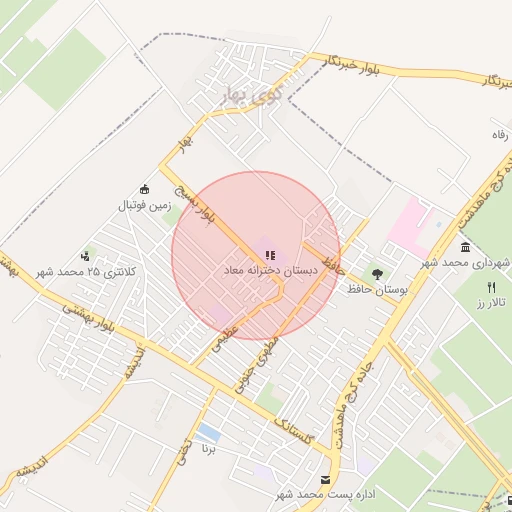Select the police station icon for کلانتری ۲۵
Screen dimensions: 512x512
(x=86, y=256)
